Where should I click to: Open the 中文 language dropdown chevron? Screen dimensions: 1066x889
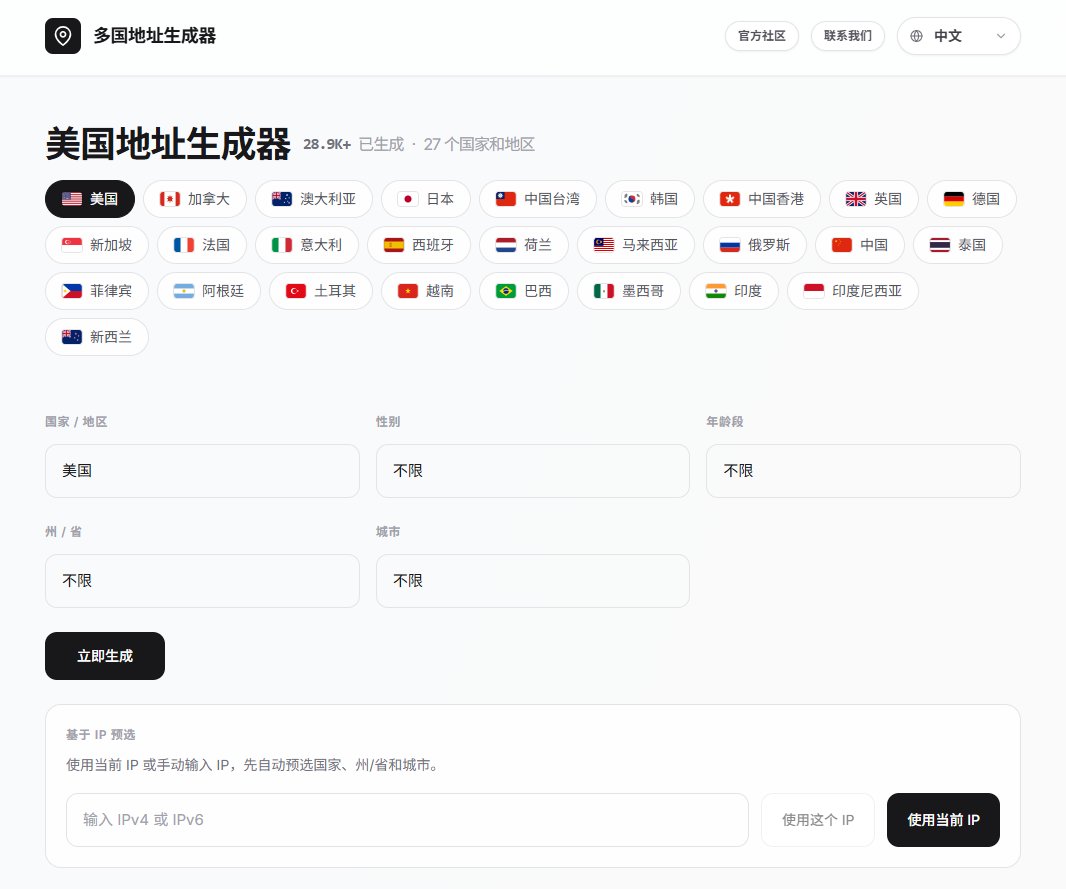click(1001, 36)
